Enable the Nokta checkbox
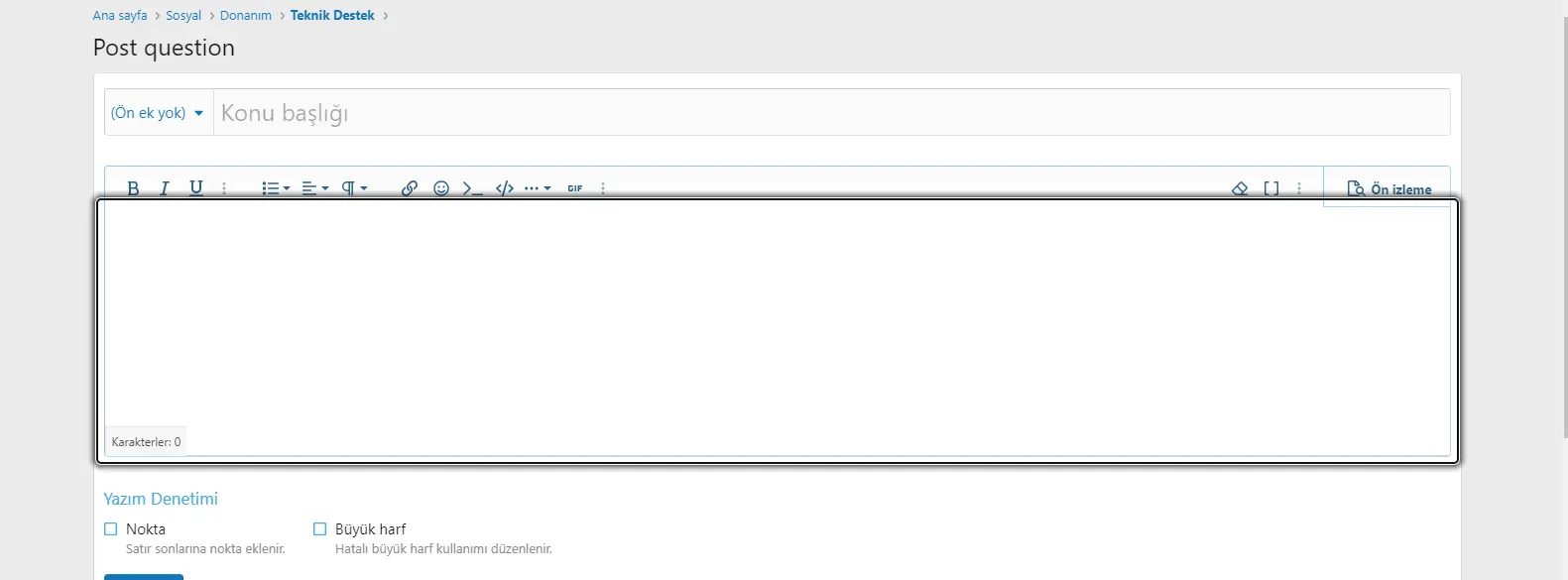Screen dimensions: 1568x580 111,529
